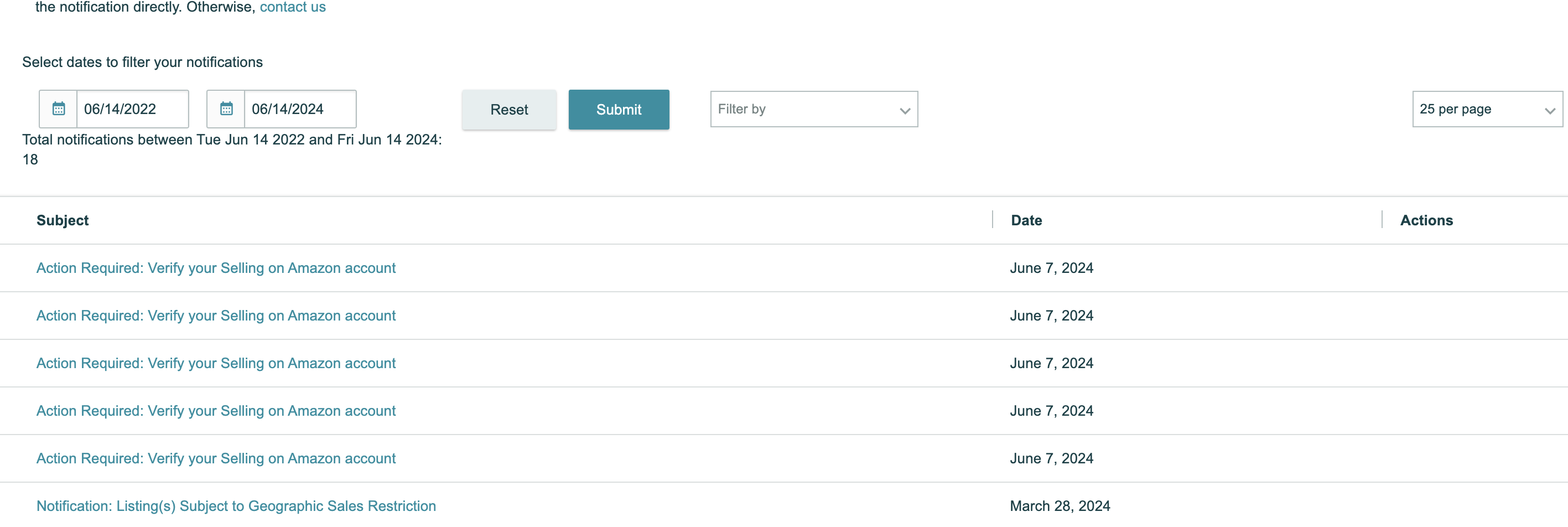This screenshot has height=527, width=1568.
Task: Open the fourth Action Required verify account notification
Action: (216, 411)
